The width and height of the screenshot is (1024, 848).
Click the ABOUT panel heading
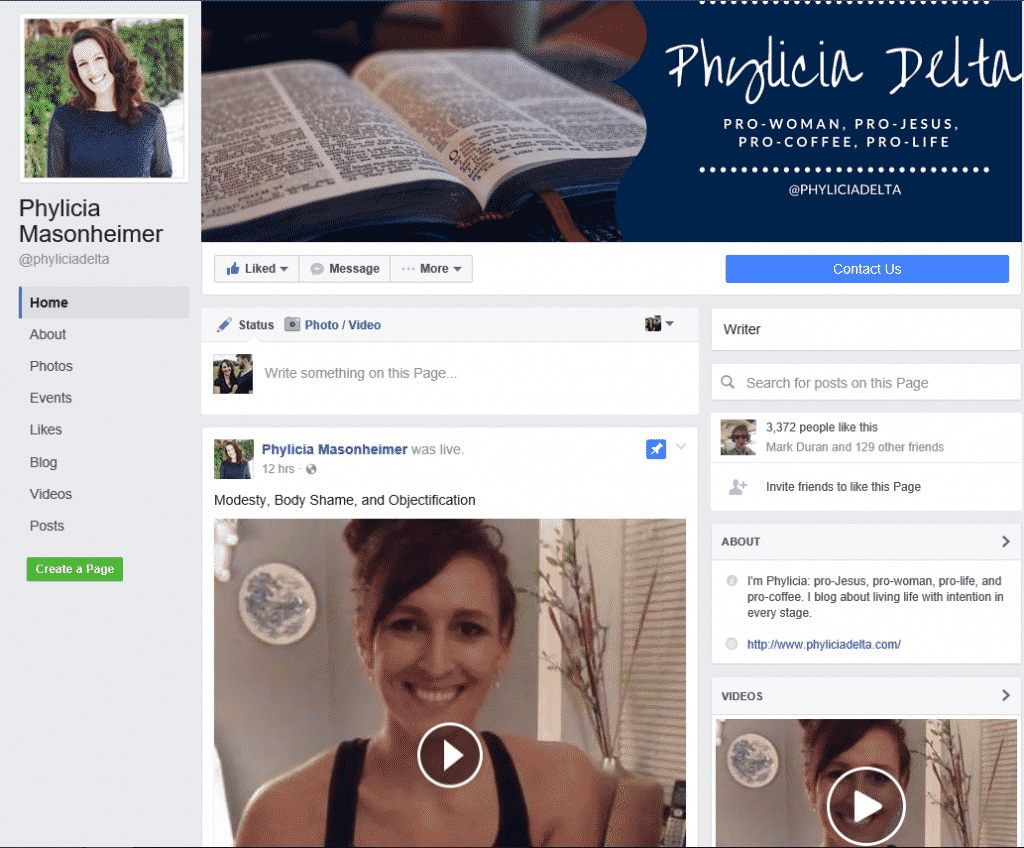point(741,542)
